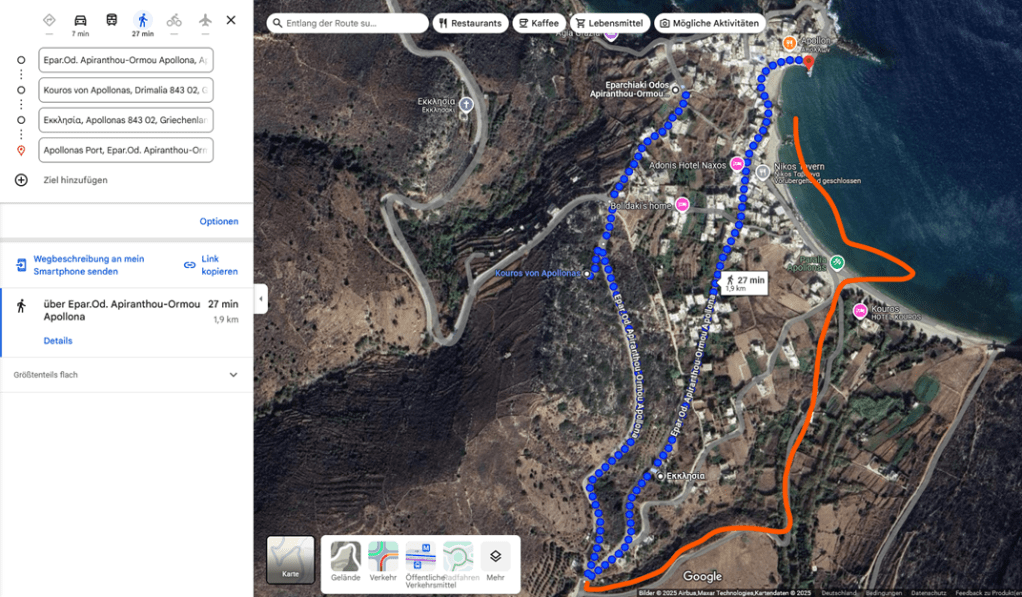Viewport: 1022px width, 597px height.
Task: Pick the best travel mode icon
Action: coord(49,20)
